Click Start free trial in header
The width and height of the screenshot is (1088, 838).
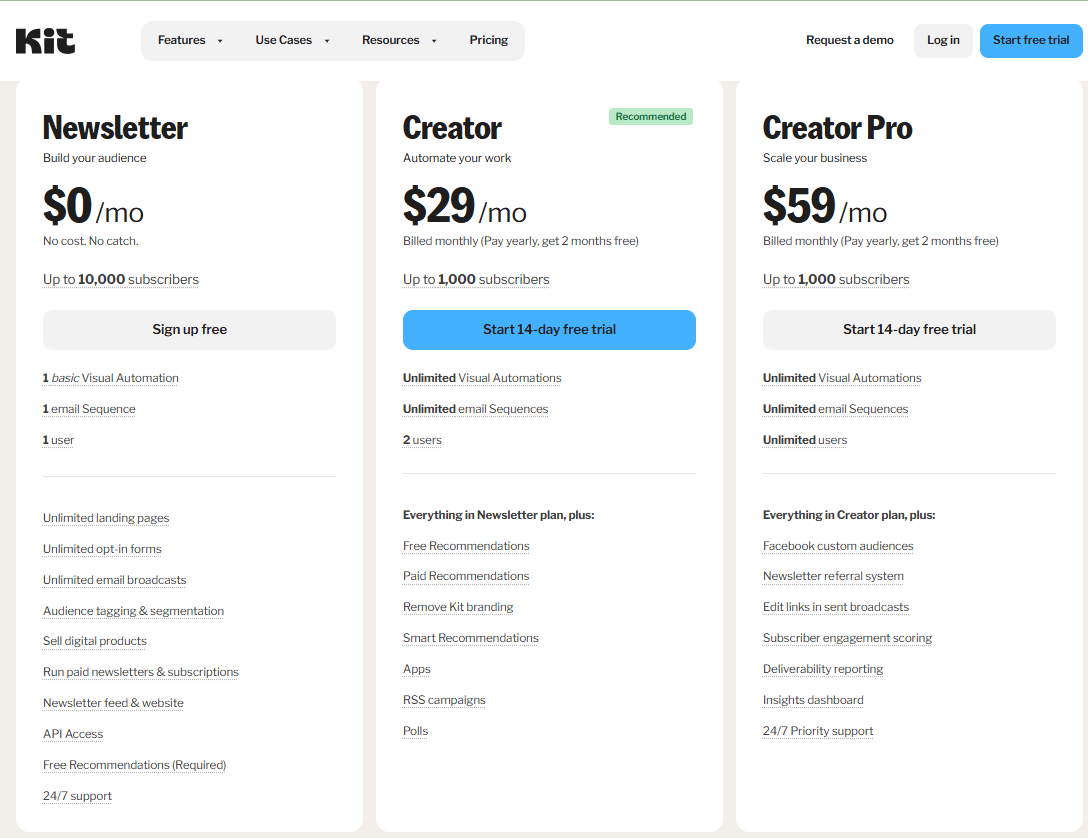(1030, 40)
